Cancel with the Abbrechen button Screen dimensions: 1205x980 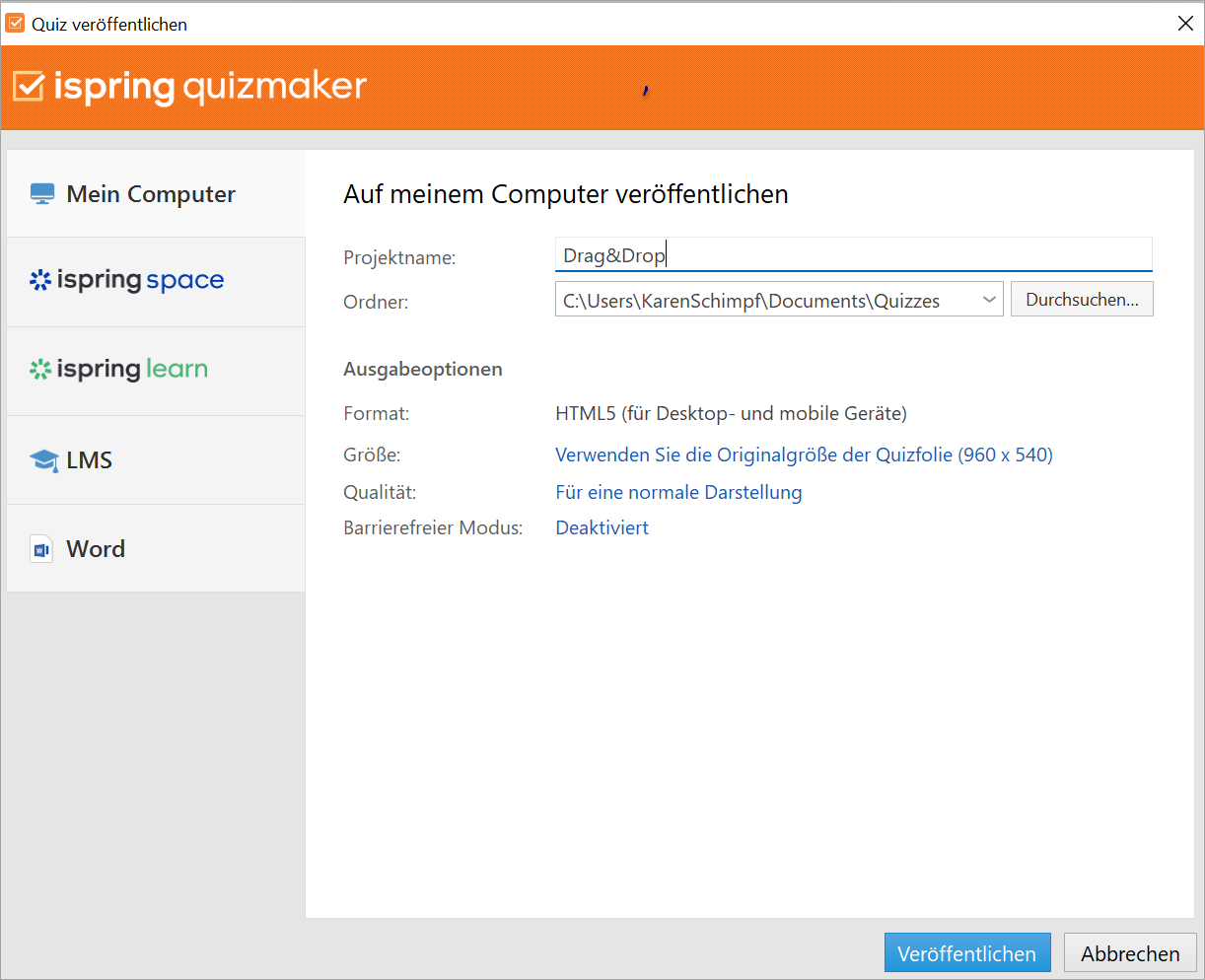pyautogui.click(x=1130, y=953)
